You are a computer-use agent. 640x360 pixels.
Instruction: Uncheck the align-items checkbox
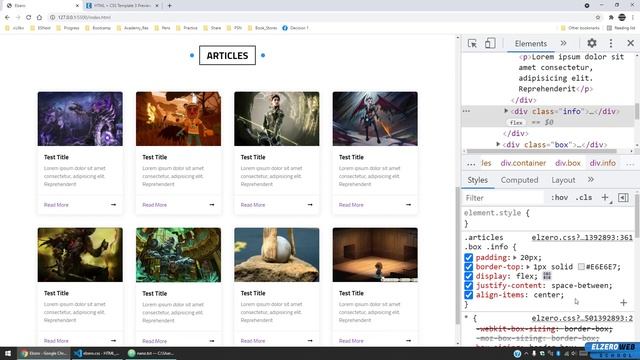(x=468, y=295)
